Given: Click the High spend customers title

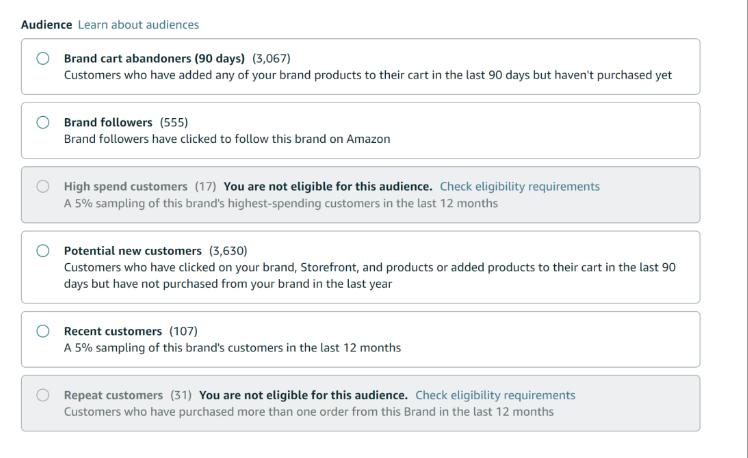Looking at the screenshot, I should point(125,186).
